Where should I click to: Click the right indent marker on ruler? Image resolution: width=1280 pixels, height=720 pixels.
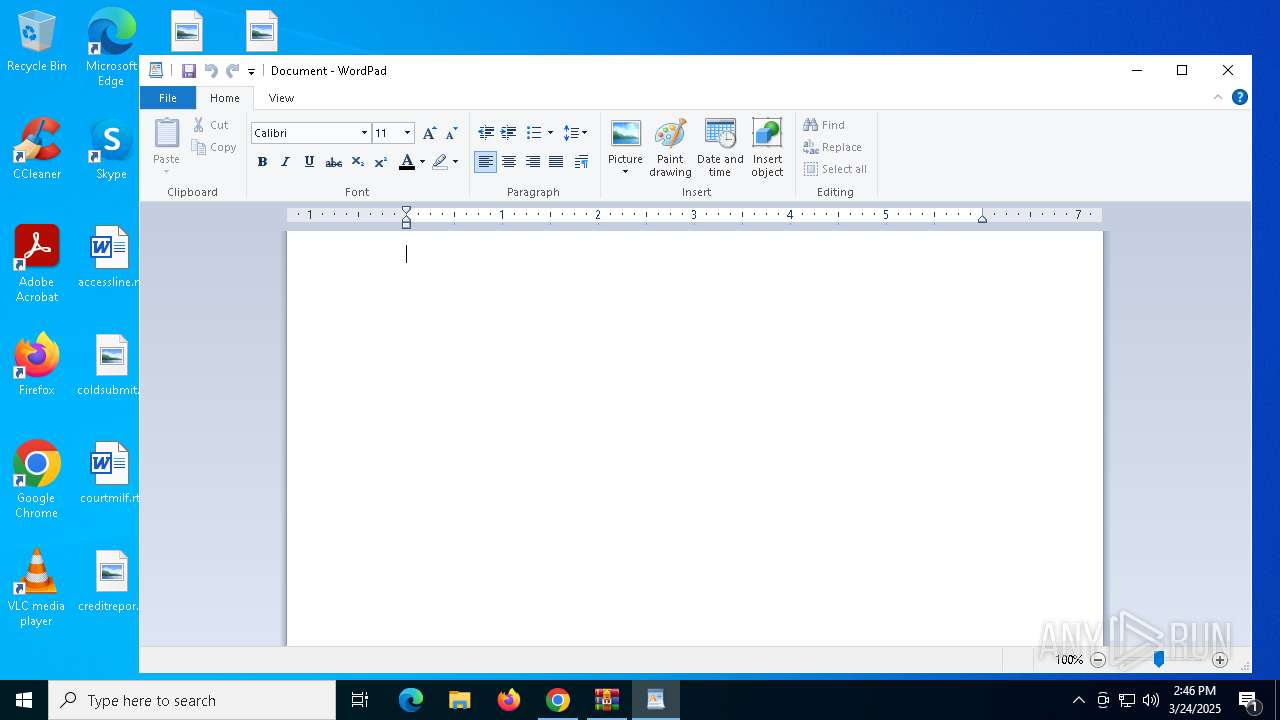[x=982, y=219]
